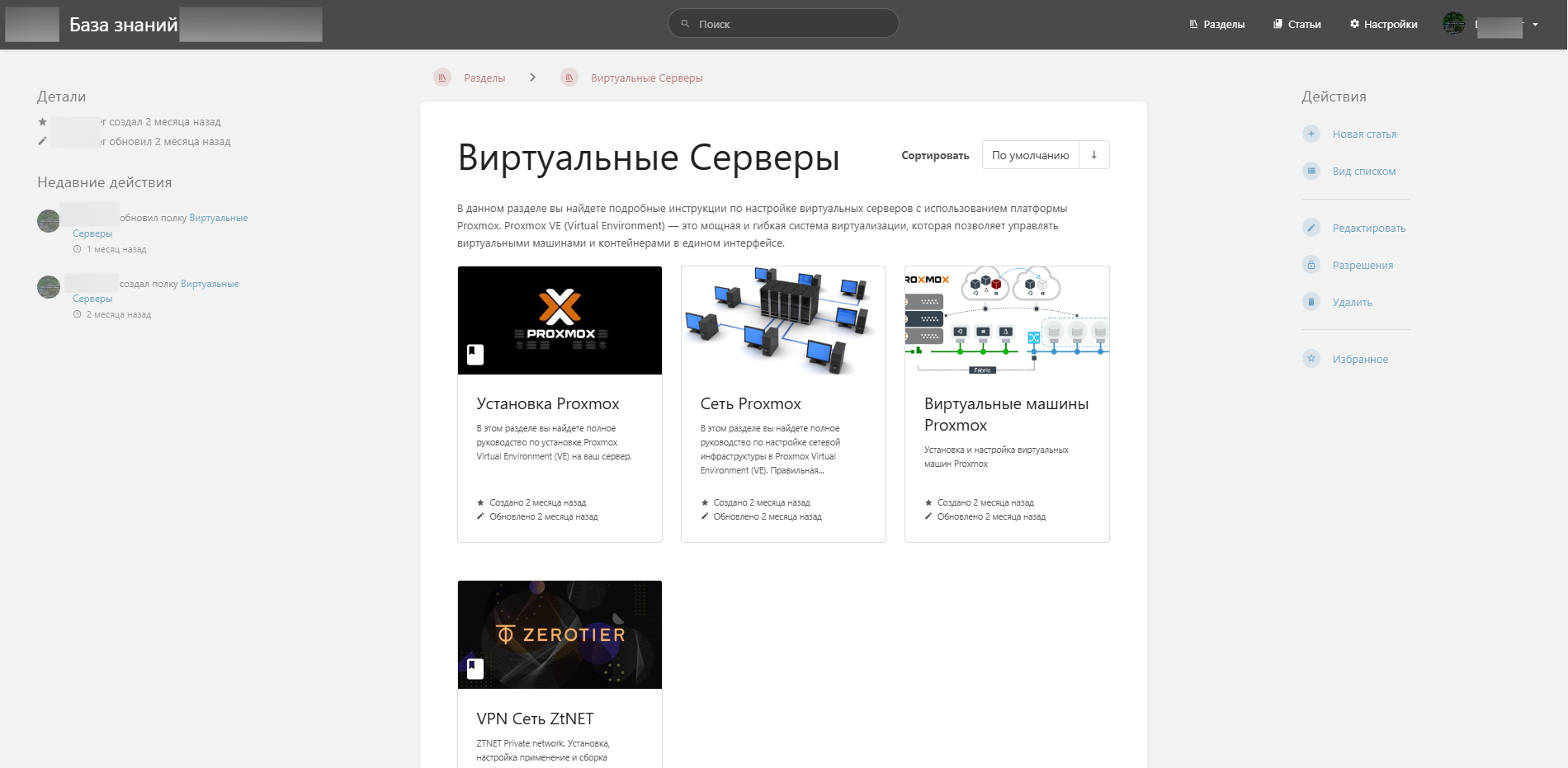Click Создано star icon on Виртуальные машины card
The image size is (1568, 768).
coord(928,502)
